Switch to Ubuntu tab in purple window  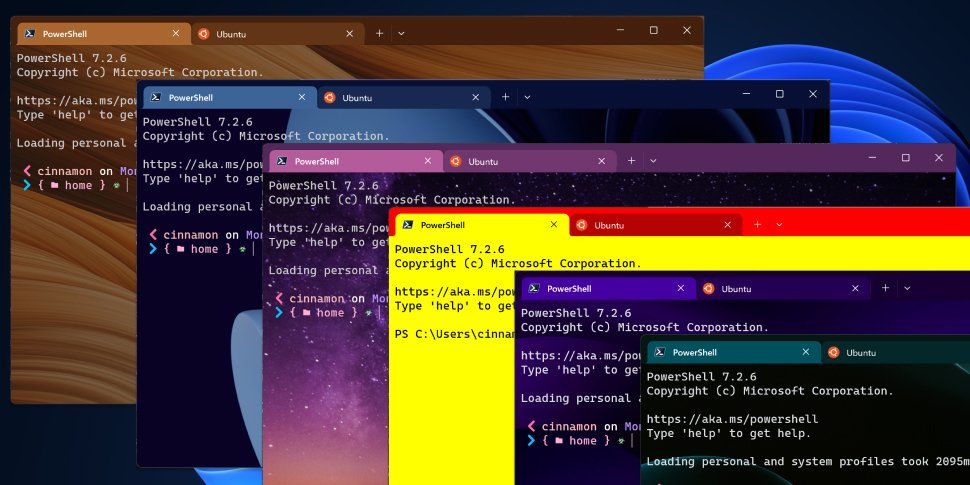tap(783, 288)
